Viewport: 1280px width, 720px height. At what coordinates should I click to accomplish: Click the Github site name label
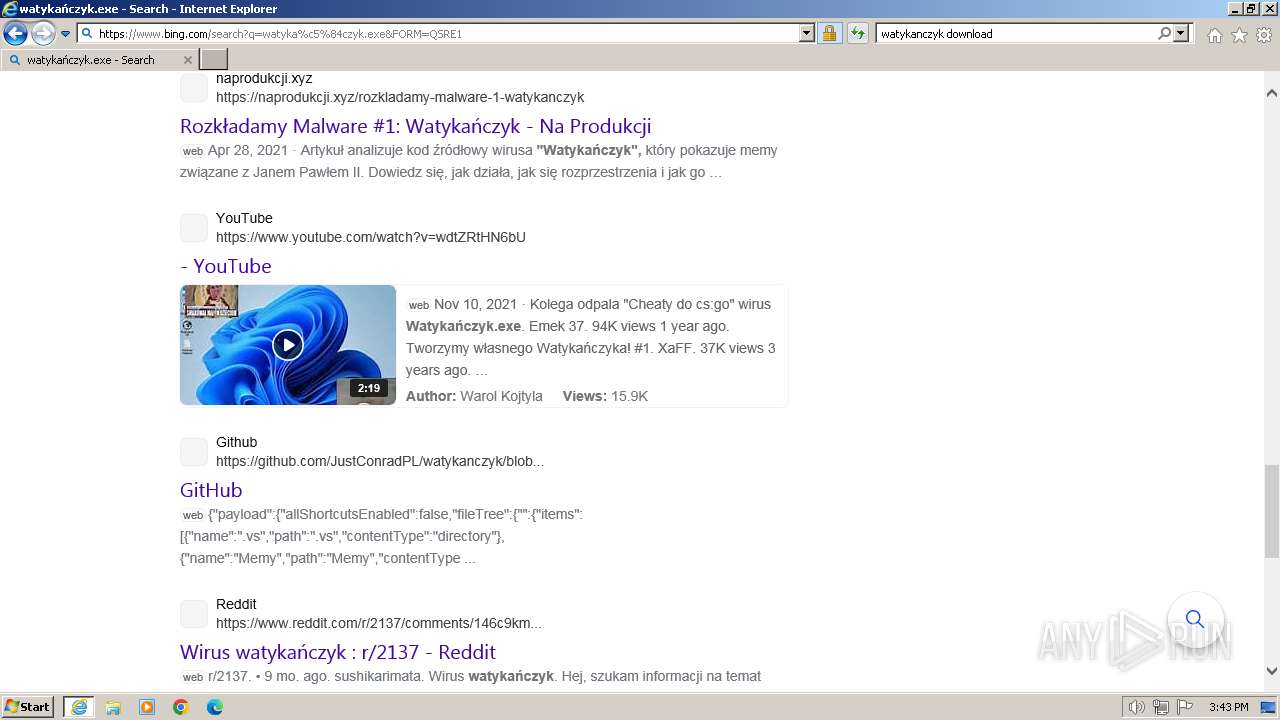pos(237,442)
